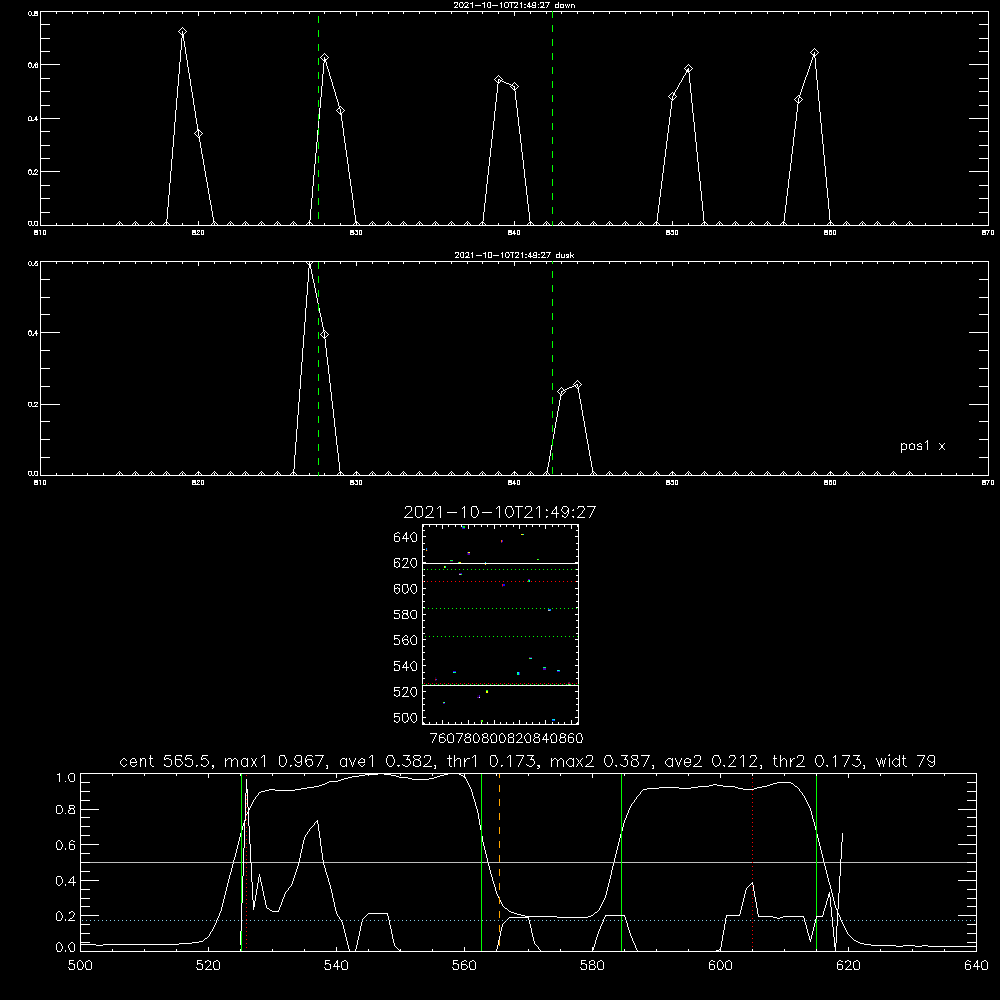Click the y-axis label '0.8' of the bottom plot
Screen dimensions: 1000x1000
coord(66,810)
